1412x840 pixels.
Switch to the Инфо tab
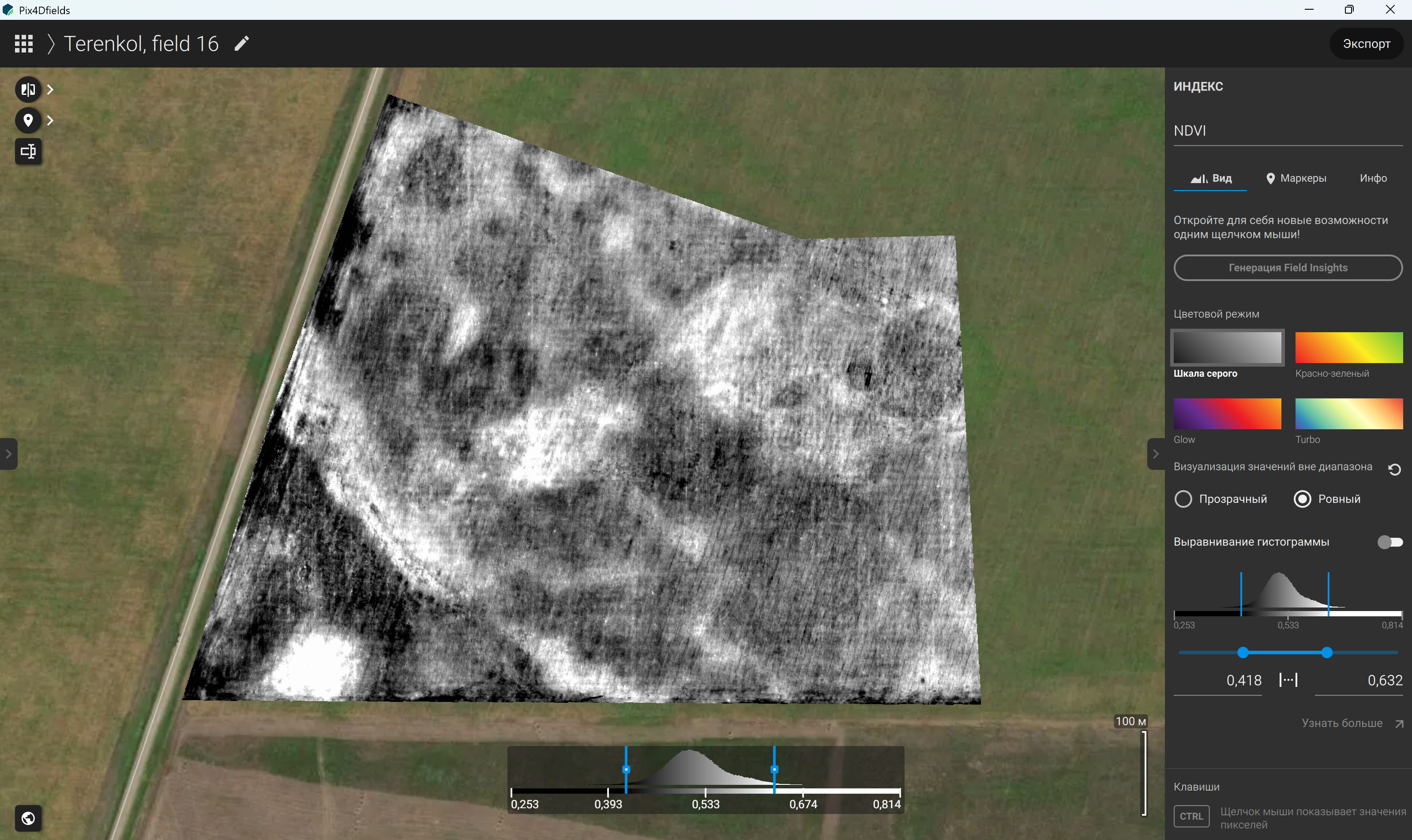point(1374,178)
